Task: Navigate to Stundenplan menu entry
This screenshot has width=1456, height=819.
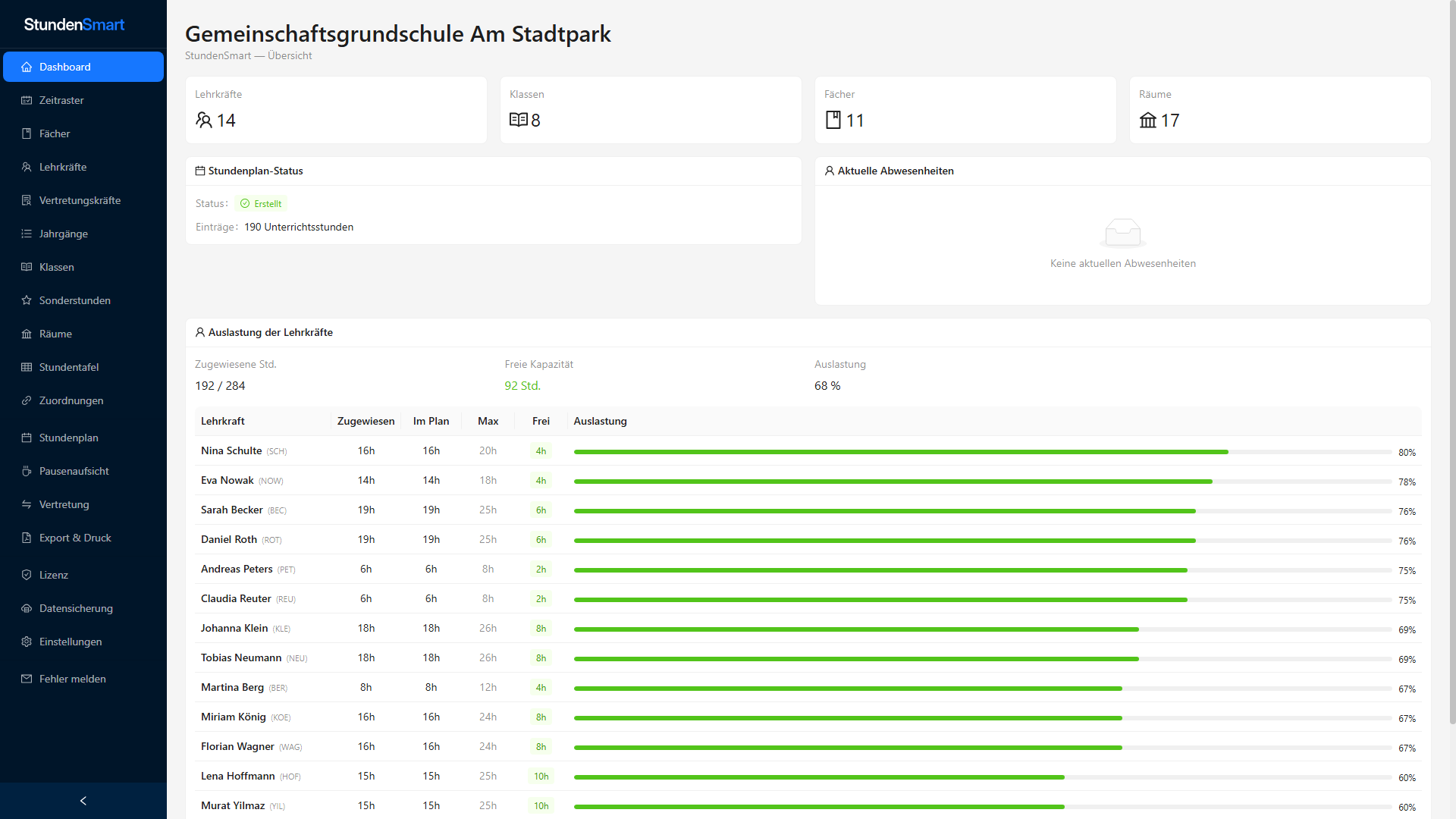Action: tap(83, 438)
